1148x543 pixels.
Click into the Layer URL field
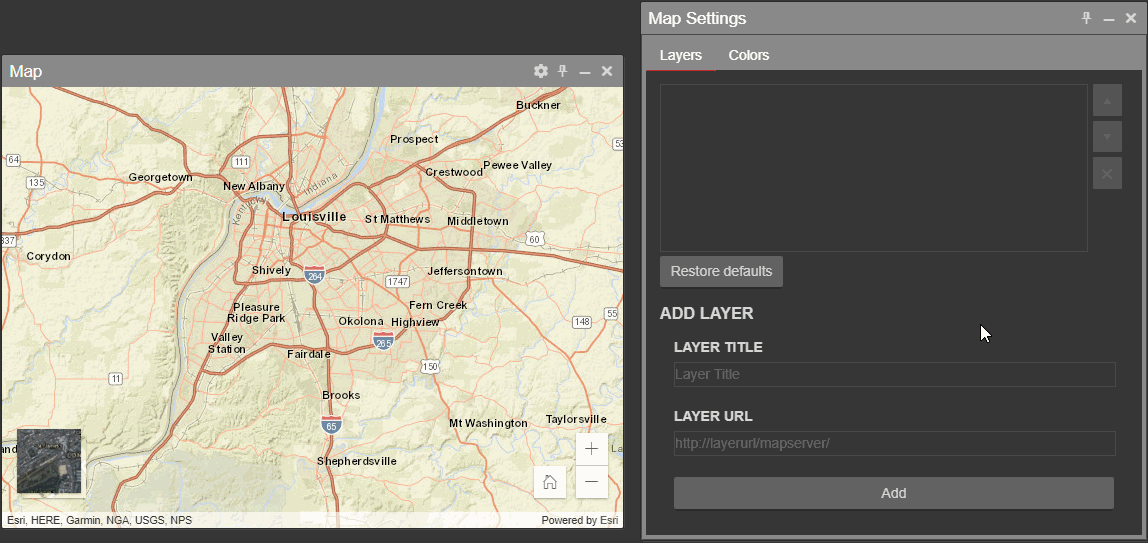point(894,443)
